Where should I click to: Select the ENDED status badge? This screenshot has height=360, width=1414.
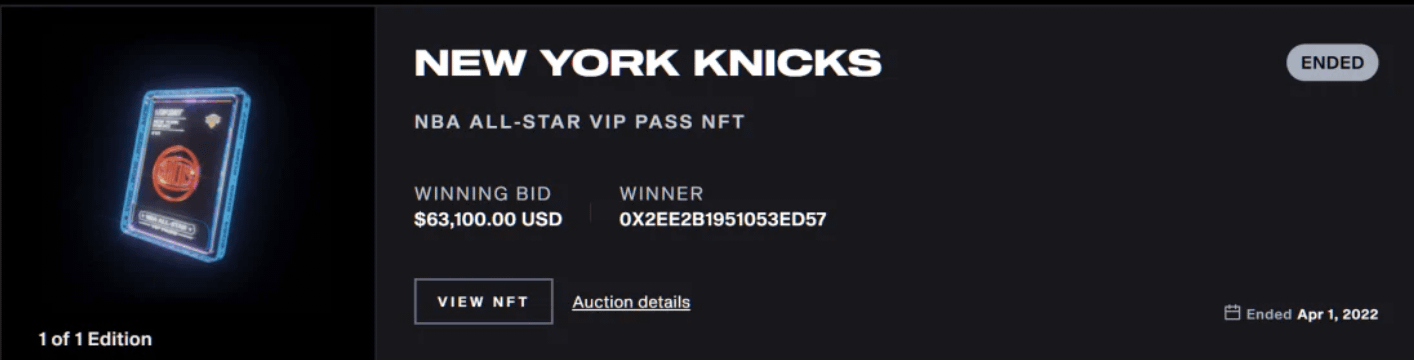click(x=1332, y=63)
